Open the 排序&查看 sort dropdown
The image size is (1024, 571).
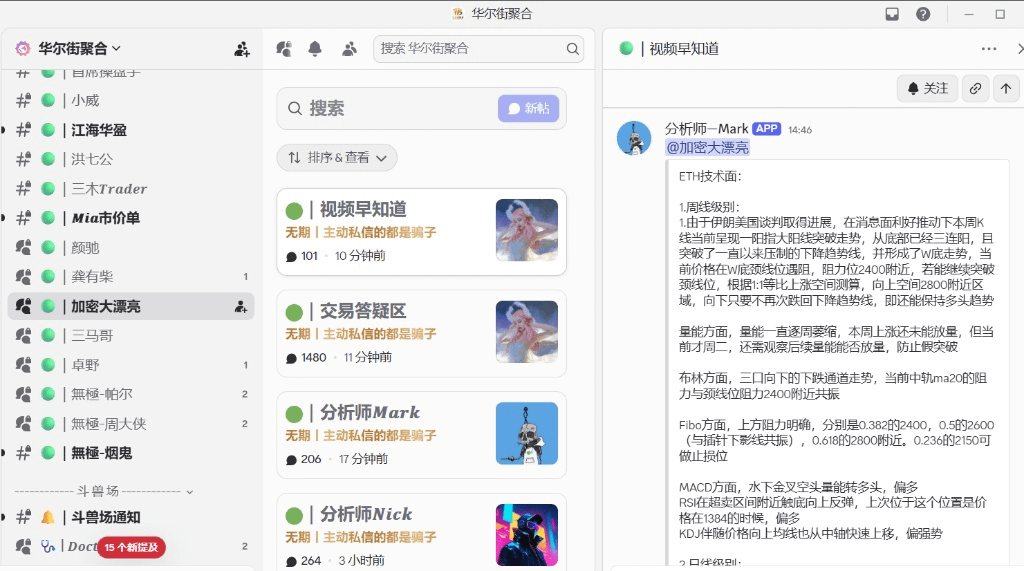pos(337,157)
